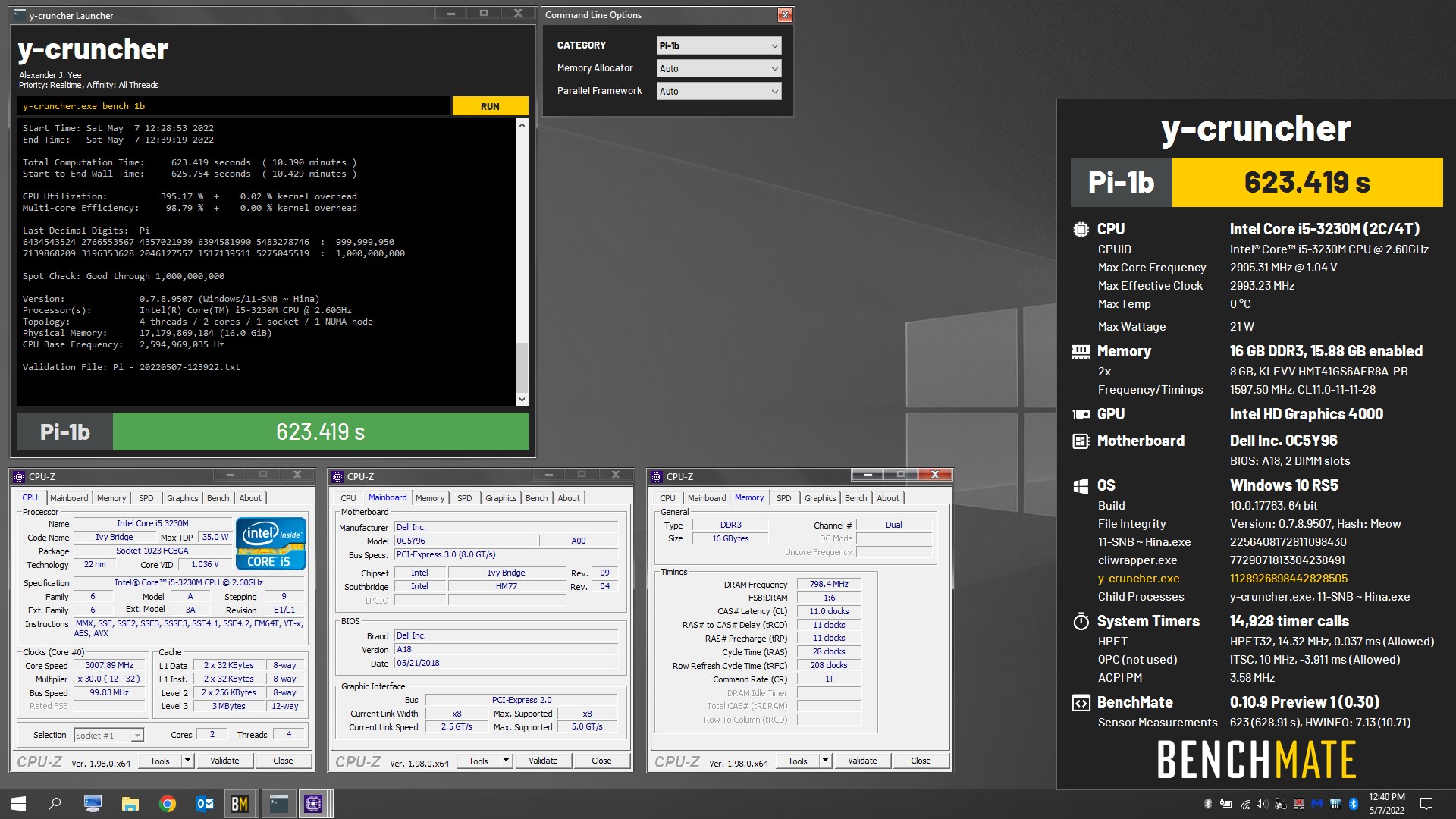Click the taskbar clock showing 12:40 PM
The image size is (1456, 819).
1387,804
